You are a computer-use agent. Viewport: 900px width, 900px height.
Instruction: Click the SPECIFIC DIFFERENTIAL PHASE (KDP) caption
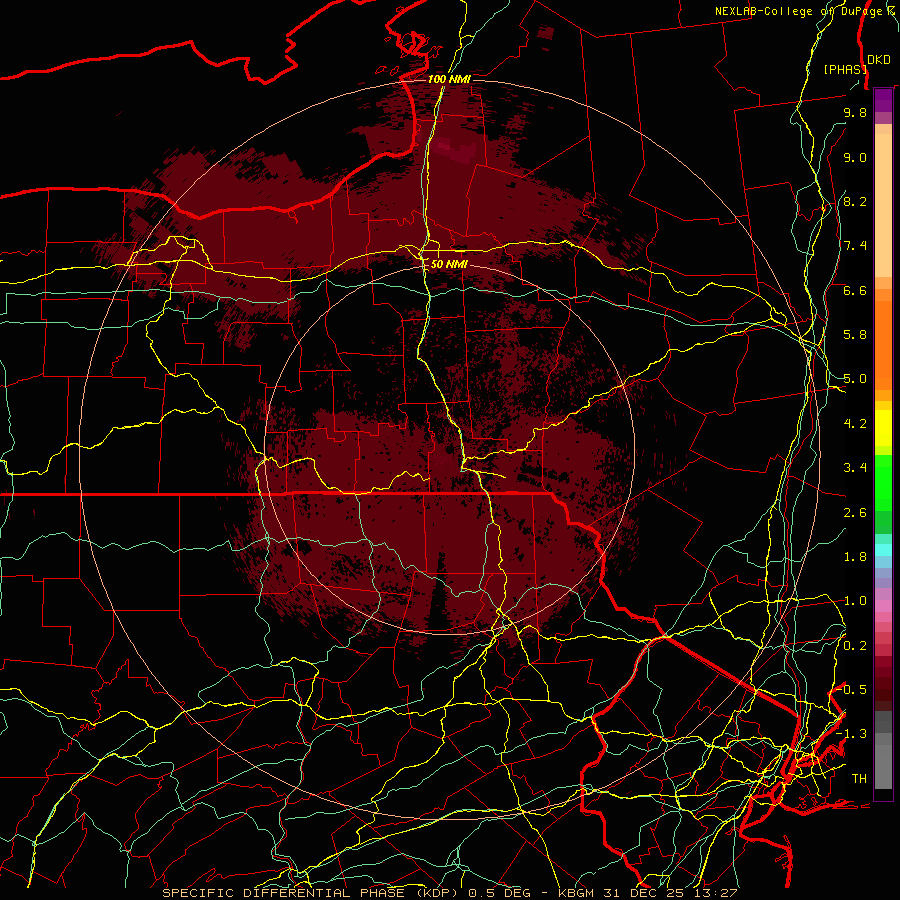coord(313,893)
